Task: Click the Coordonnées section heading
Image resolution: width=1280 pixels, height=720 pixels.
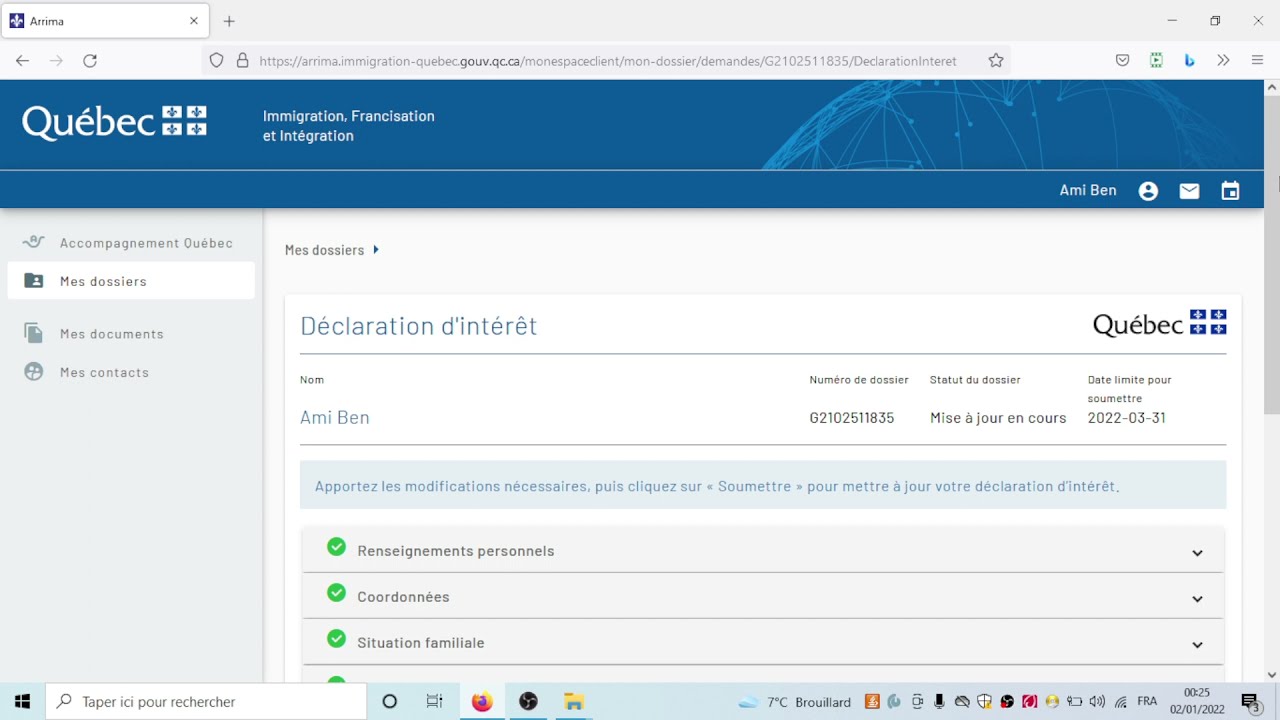Action: (403, 597)
